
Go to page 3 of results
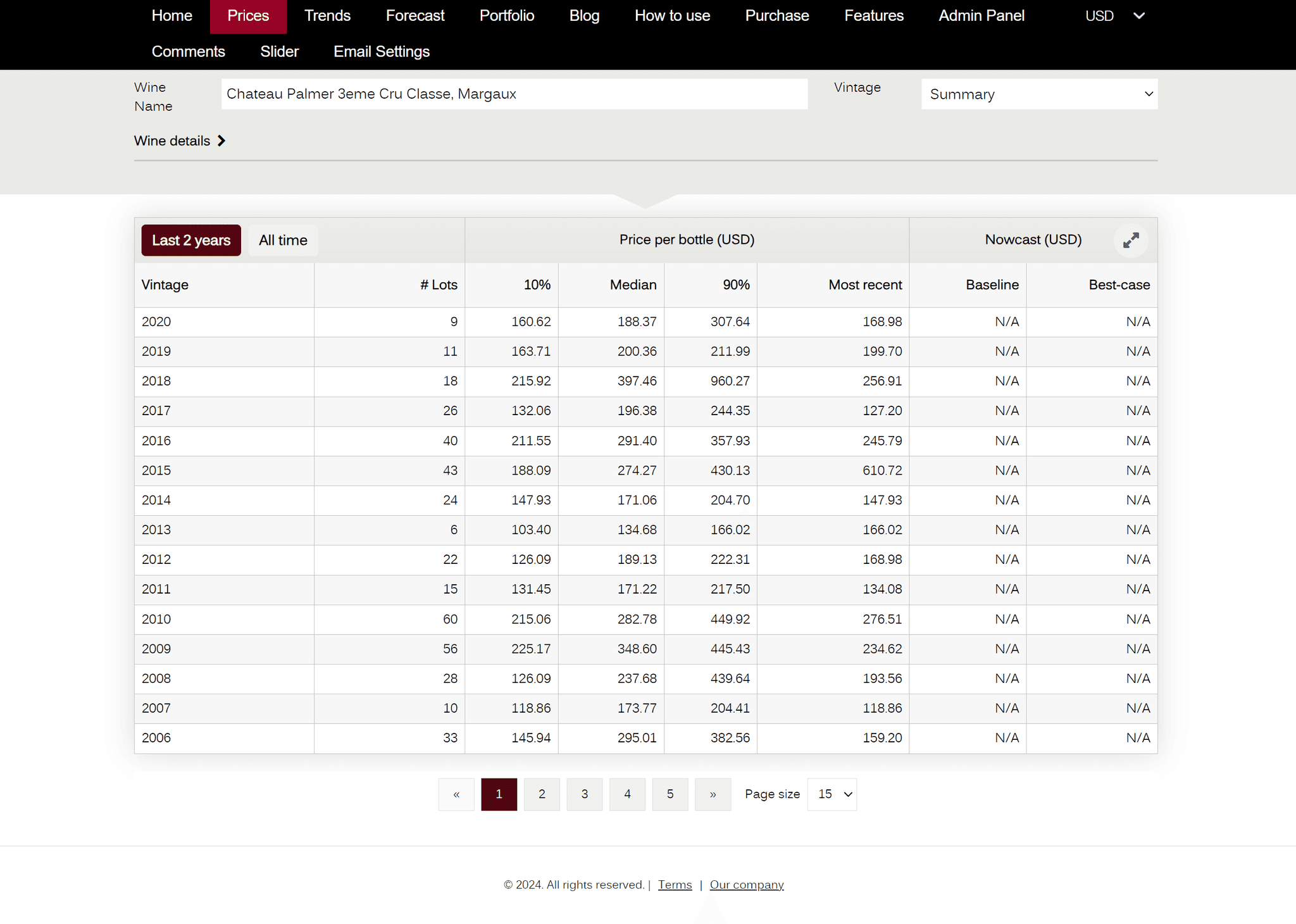pyautogui.click(x=585, y=794)
